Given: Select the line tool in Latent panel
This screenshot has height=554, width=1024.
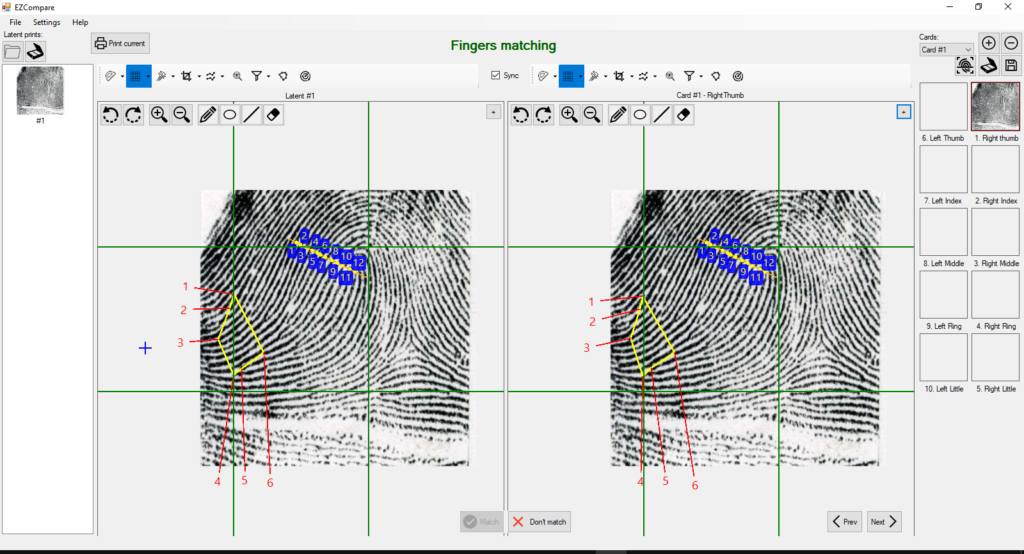Looking at the screenshot, I should tap(252, 115).
